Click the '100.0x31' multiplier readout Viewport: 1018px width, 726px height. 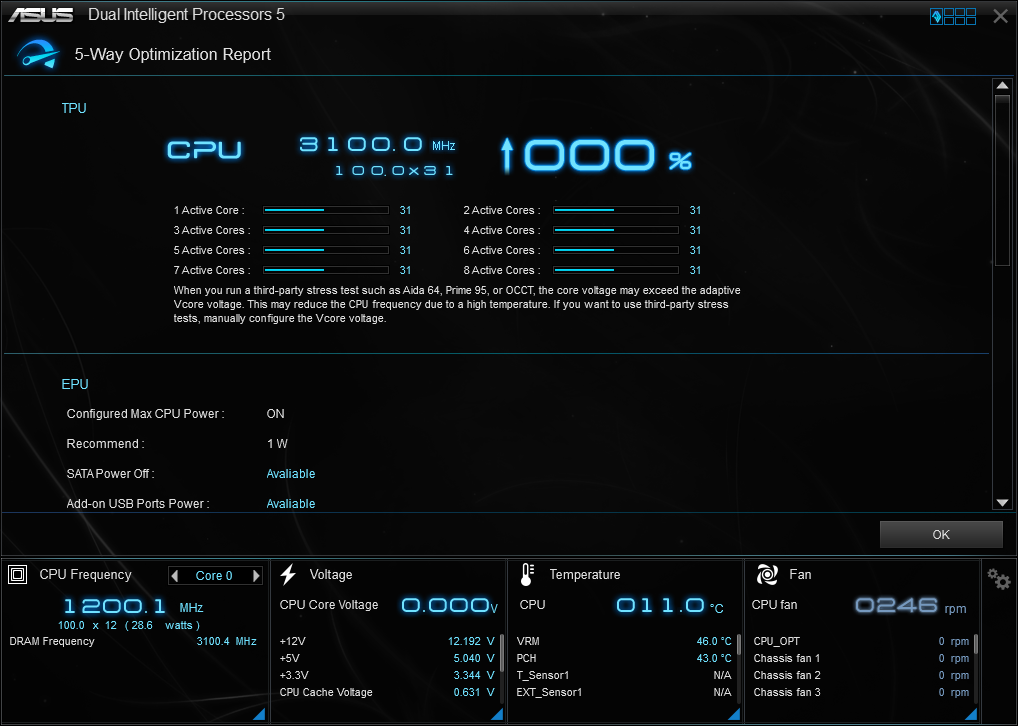point(394,171)
